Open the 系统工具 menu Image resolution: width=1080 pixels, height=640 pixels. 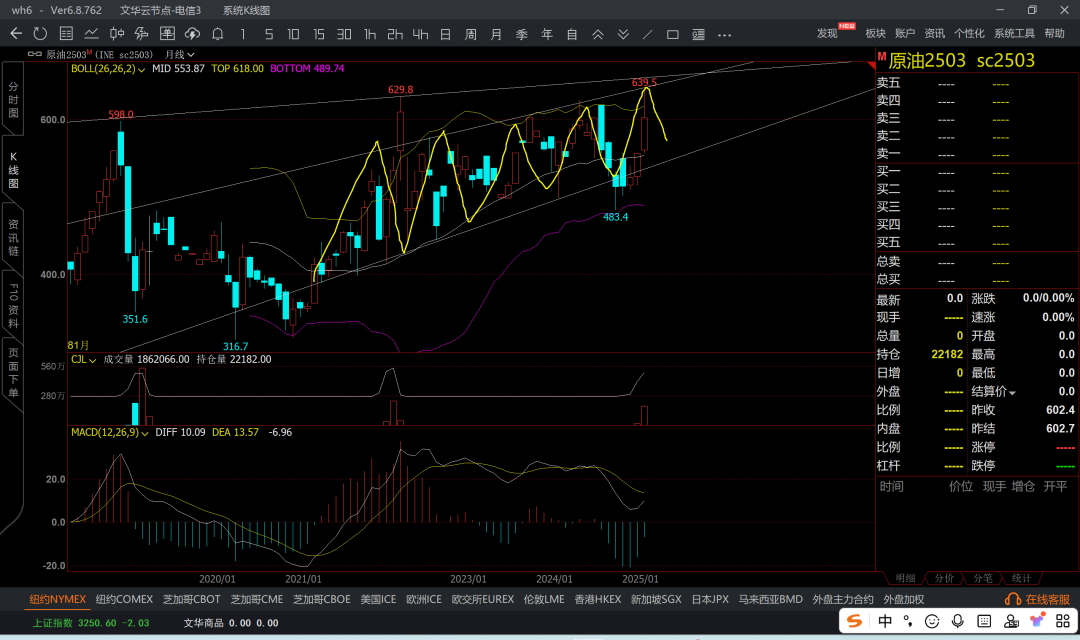coord(1014,34)
